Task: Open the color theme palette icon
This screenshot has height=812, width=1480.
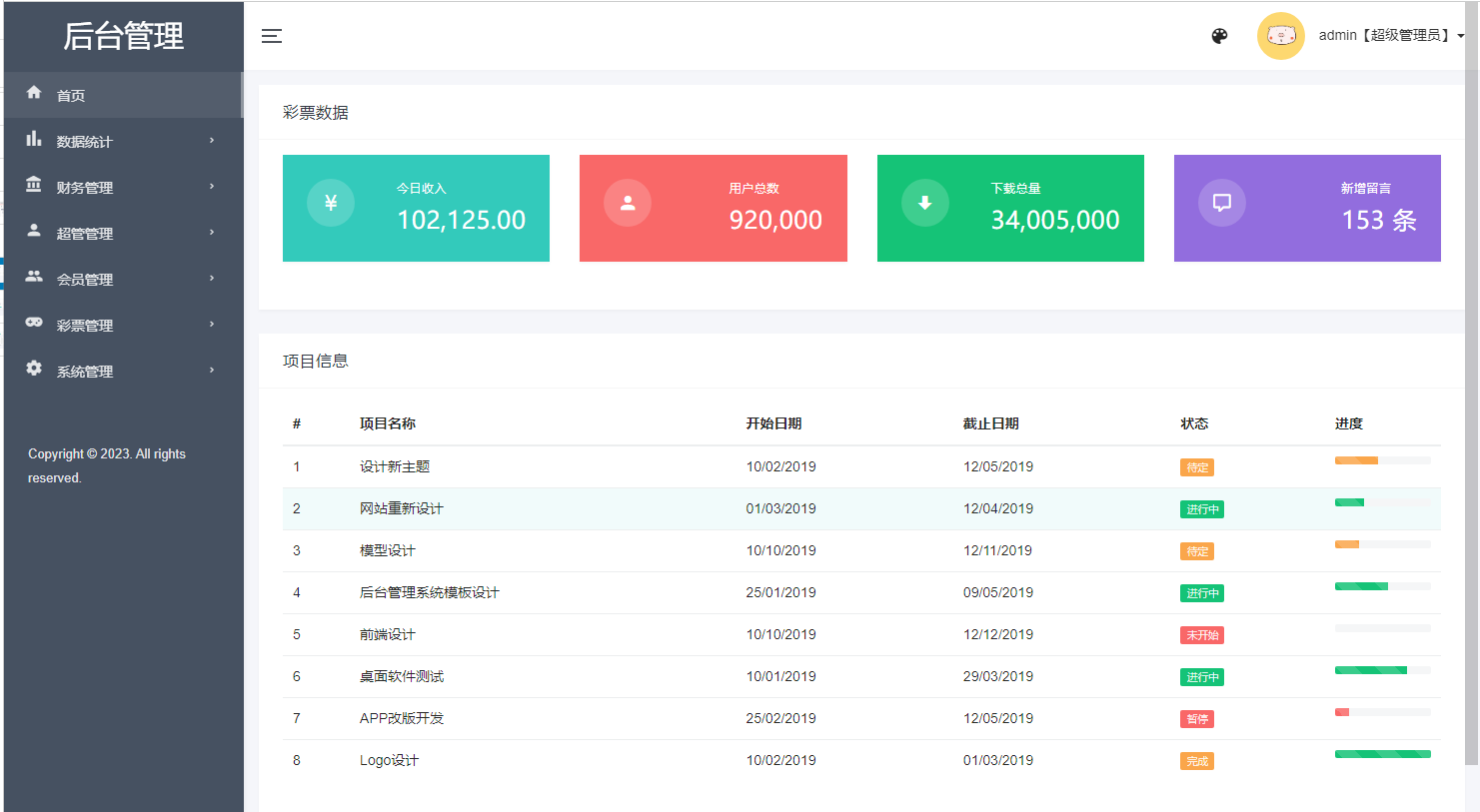Action: tap(1219, 36)
